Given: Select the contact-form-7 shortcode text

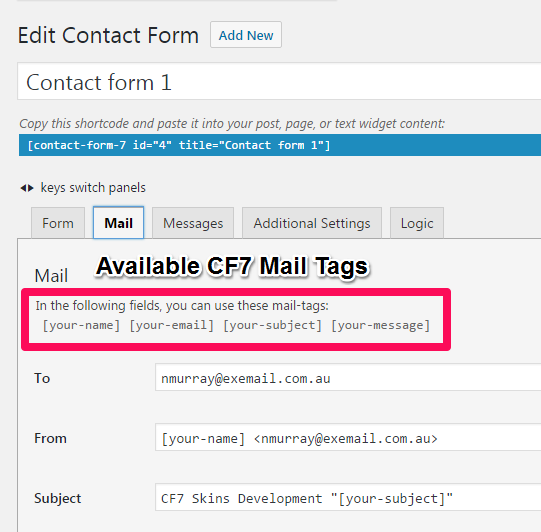Looking at the screenshot, I should click(x=179, y=145).
